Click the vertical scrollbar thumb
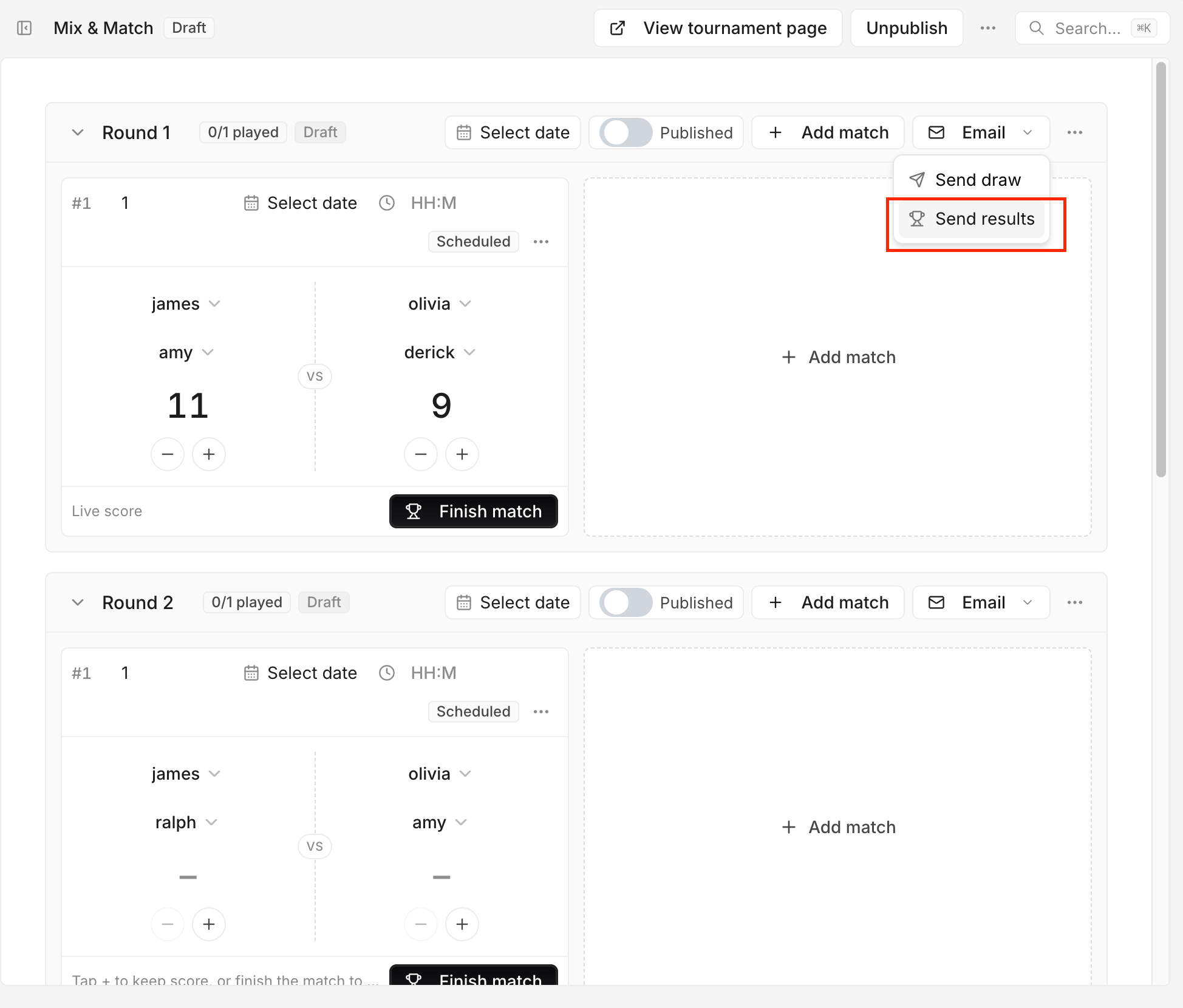Image resolution: width=1183 pixels, height=1008 pixels. point(1161,270)
